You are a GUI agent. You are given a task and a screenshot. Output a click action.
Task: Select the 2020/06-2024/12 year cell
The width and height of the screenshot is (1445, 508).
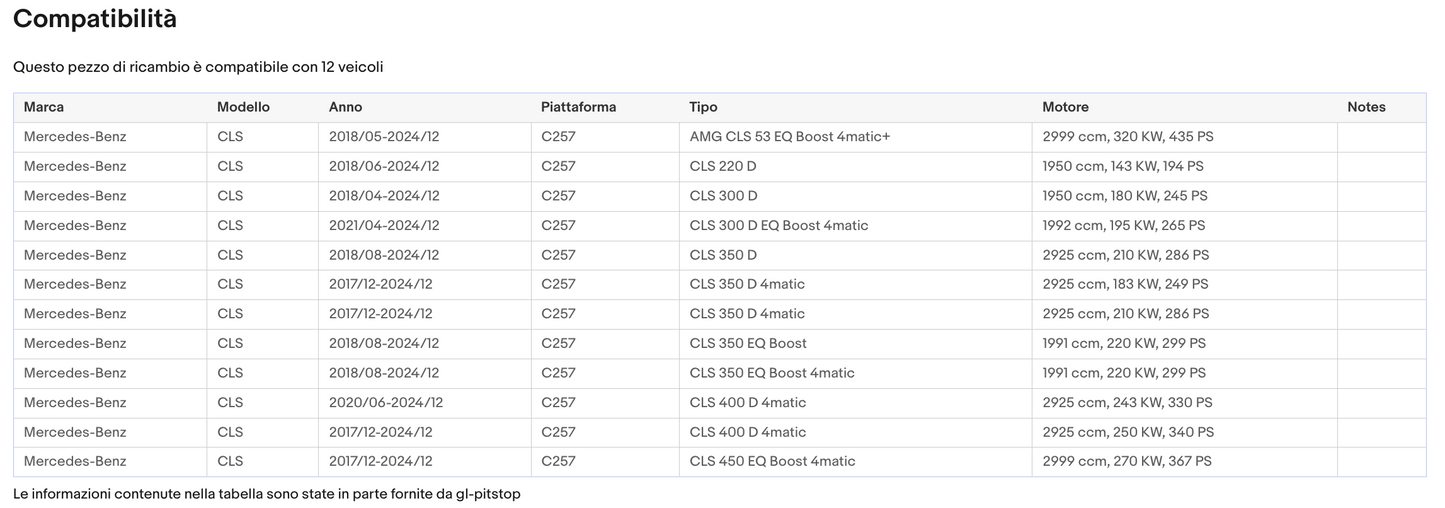click(x=385, y=402)
